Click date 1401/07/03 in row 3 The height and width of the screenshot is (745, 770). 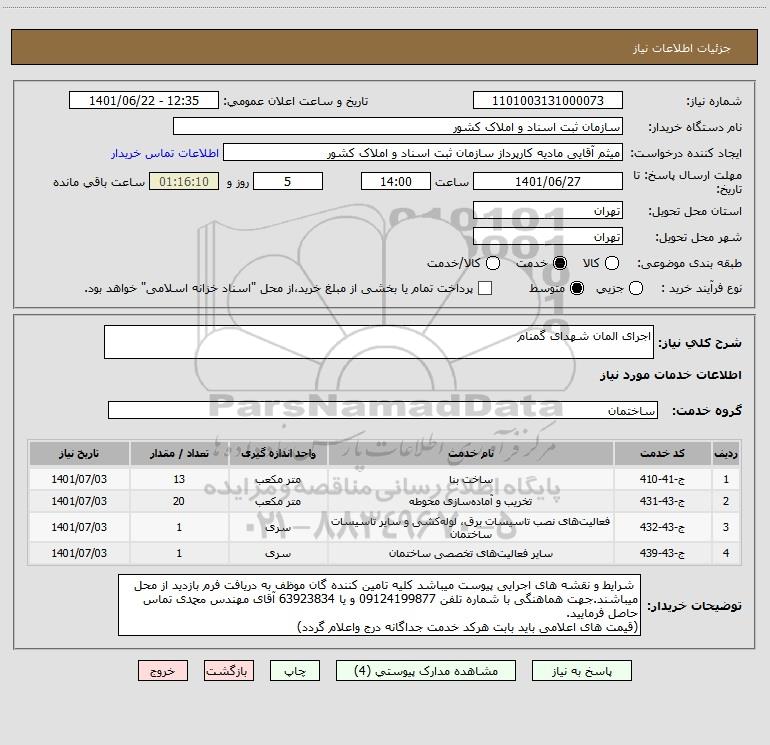pyautogui.click(x=79, y=527)
